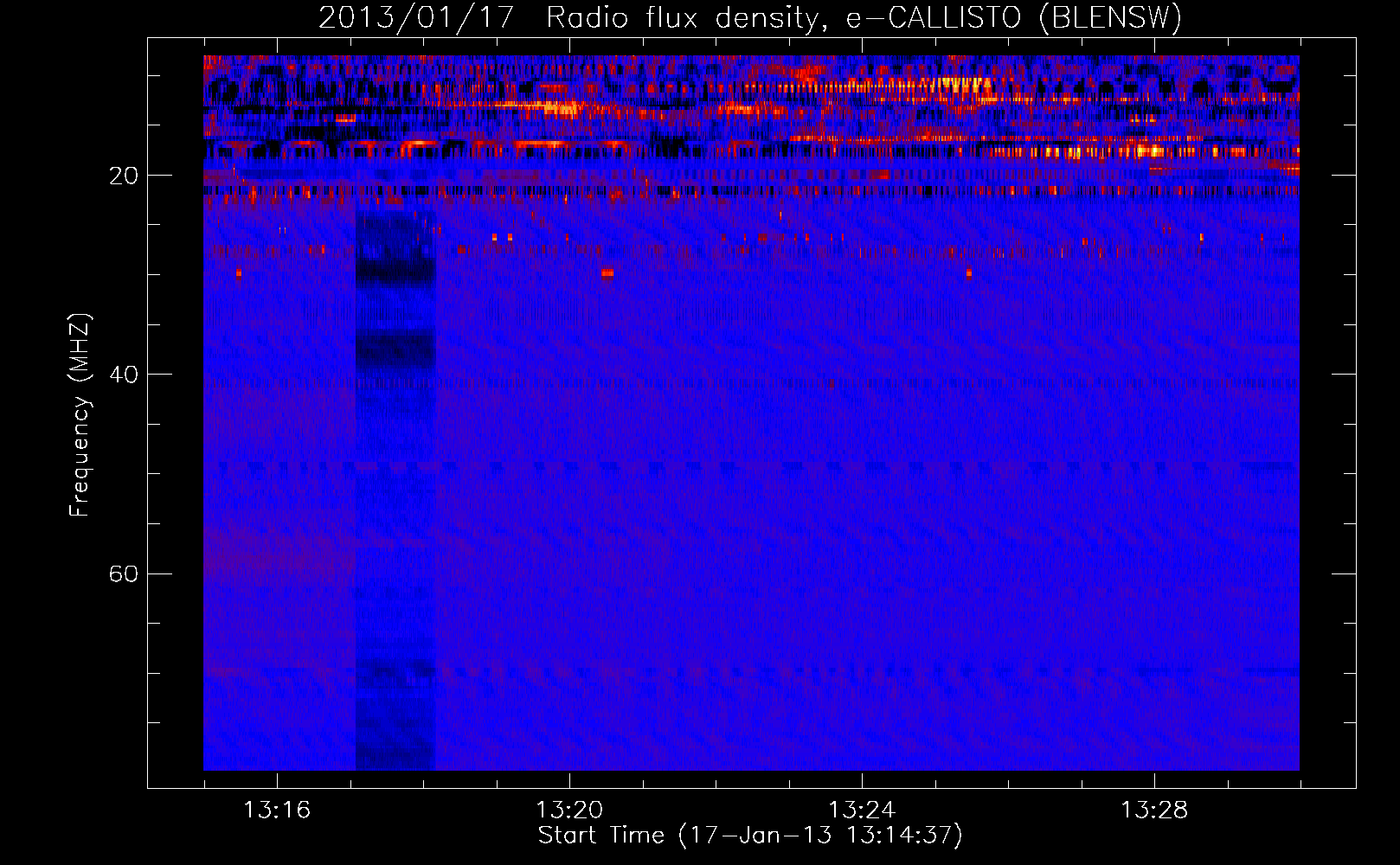Click the Frequency (MHZ) axis title
1400x865 pixels.
[x=80, y=414]
